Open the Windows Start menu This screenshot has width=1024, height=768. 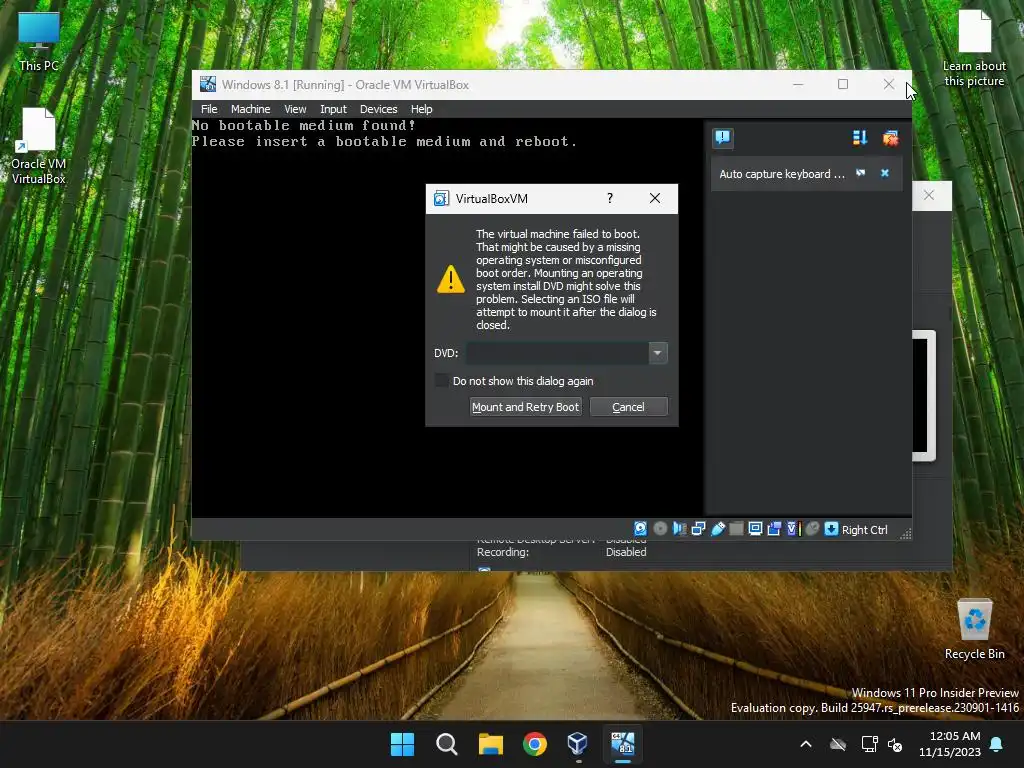coord(402,744)
